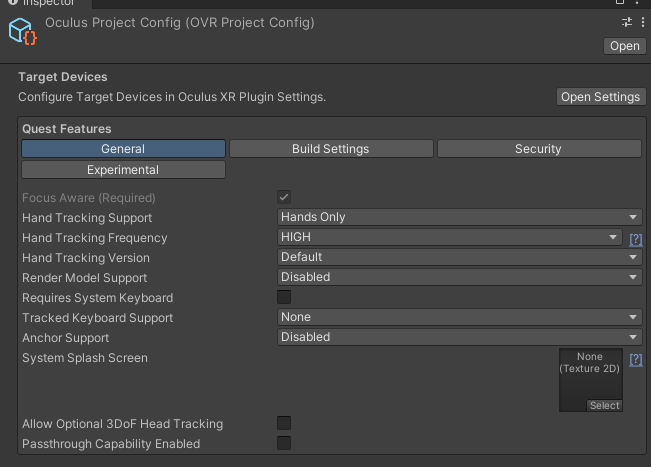This screenshot has width=651, height=467.
Task: Open Hand Tracking Version dropdown
Action: pos(459,257)
